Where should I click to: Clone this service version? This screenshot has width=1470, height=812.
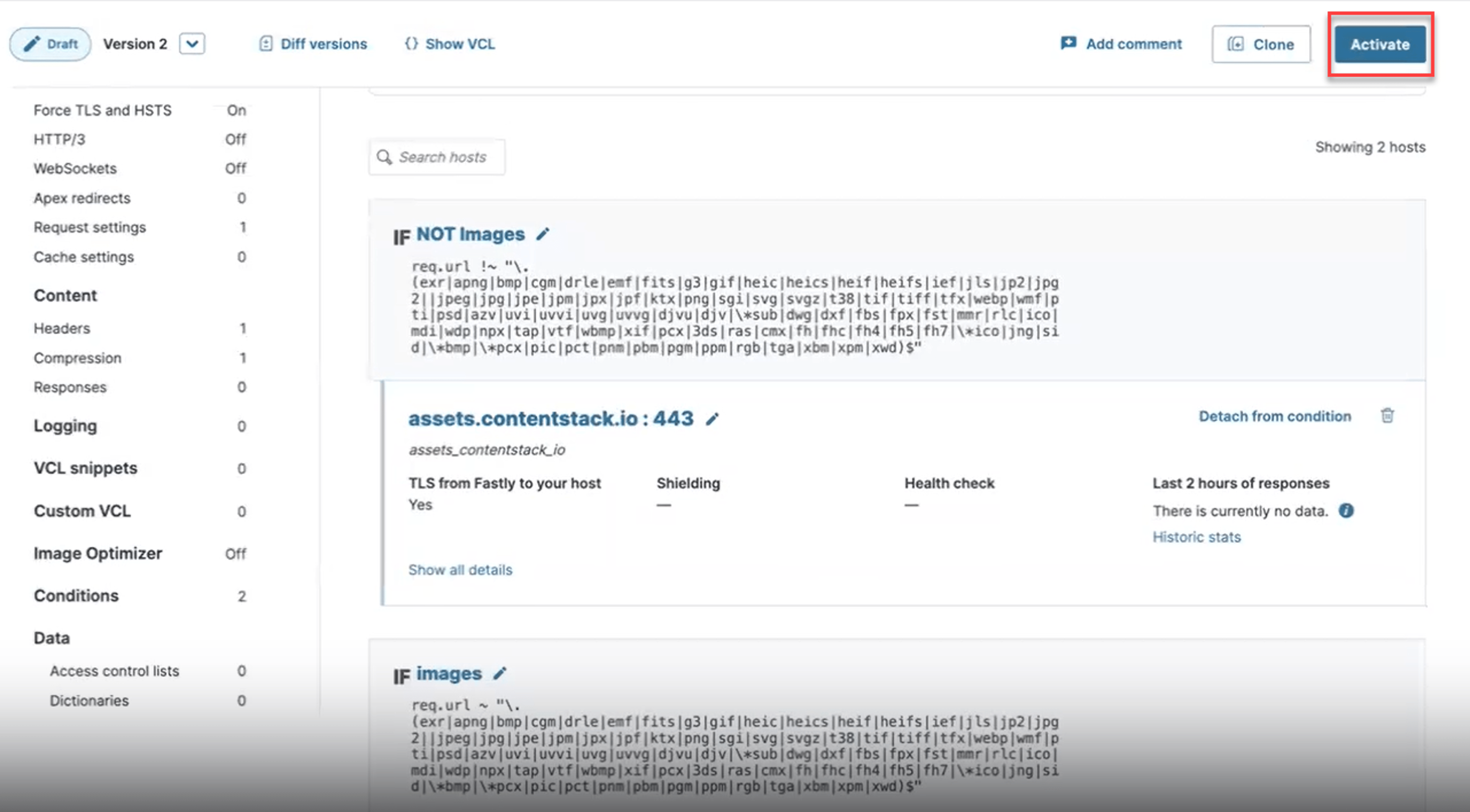coord(1261,44)
